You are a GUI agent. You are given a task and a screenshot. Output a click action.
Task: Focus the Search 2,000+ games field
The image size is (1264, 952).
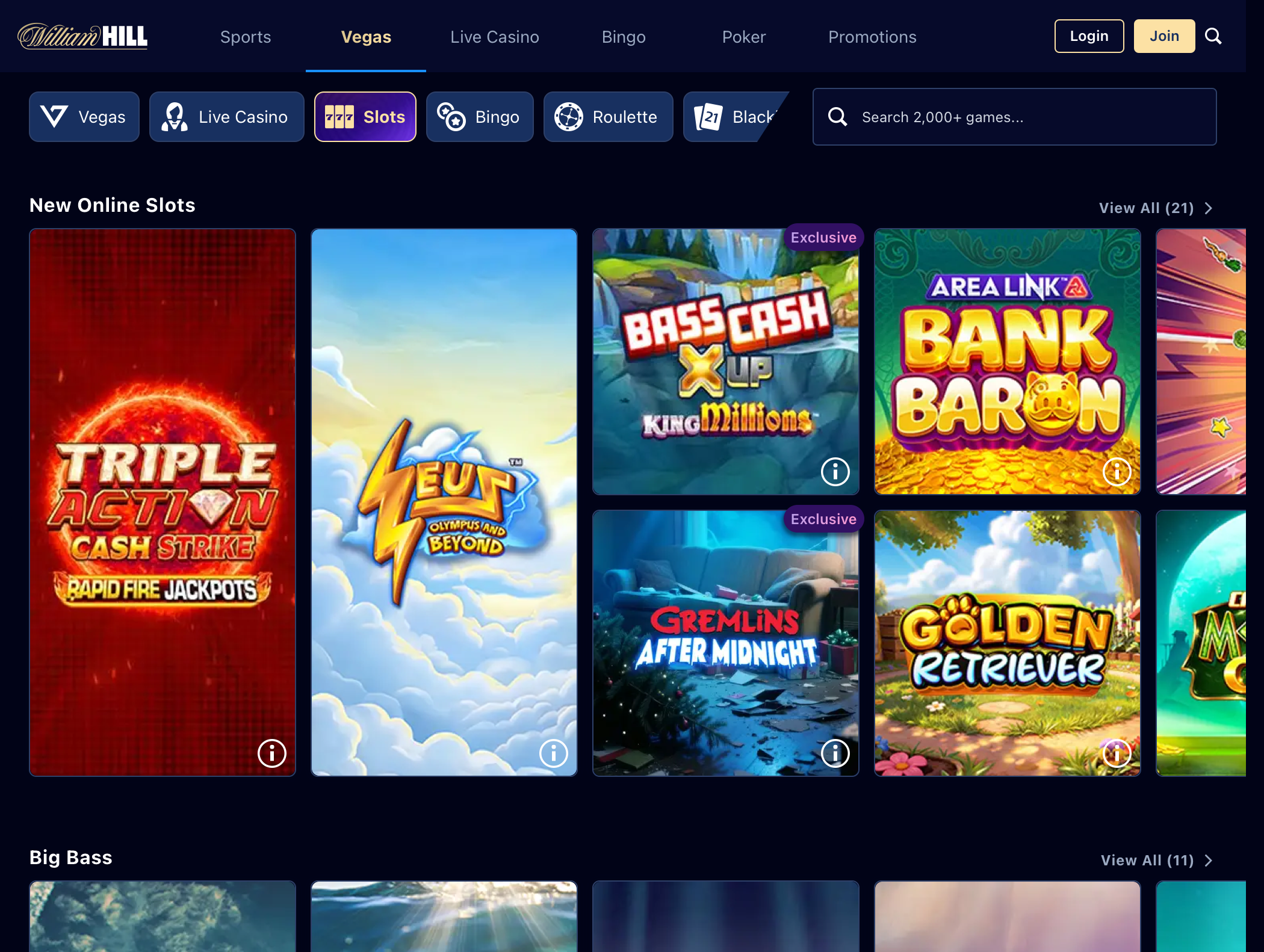[x=1014, y=117]
